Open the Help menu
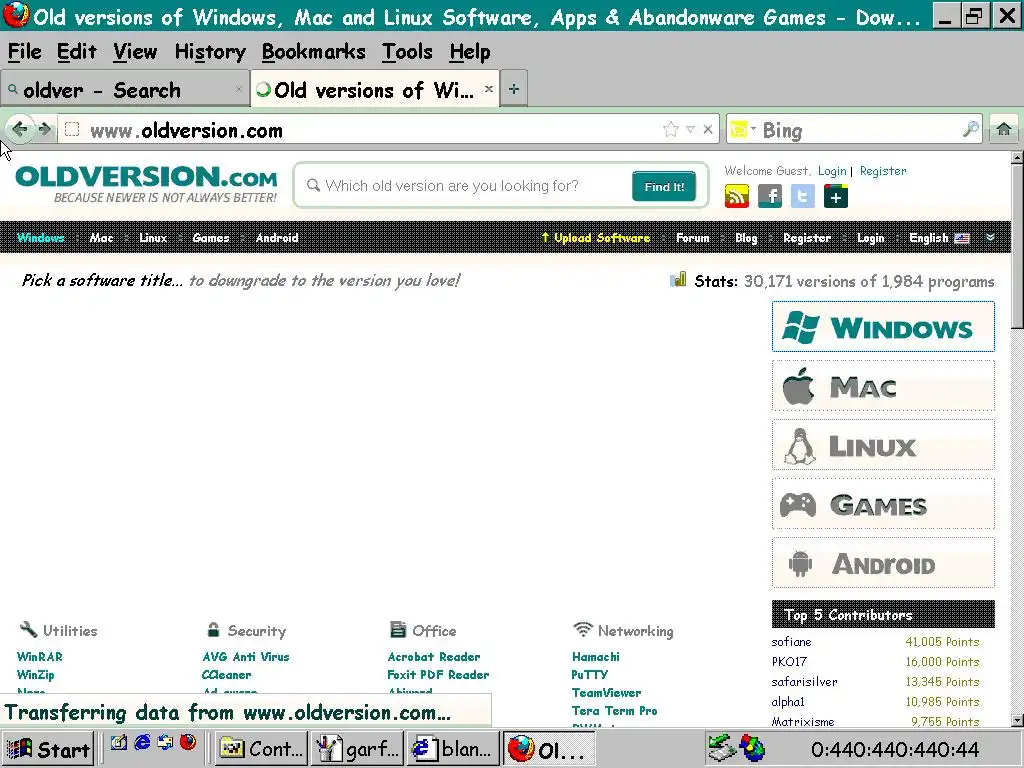This screenshot has width=1024, height=768. click(470, 51)
